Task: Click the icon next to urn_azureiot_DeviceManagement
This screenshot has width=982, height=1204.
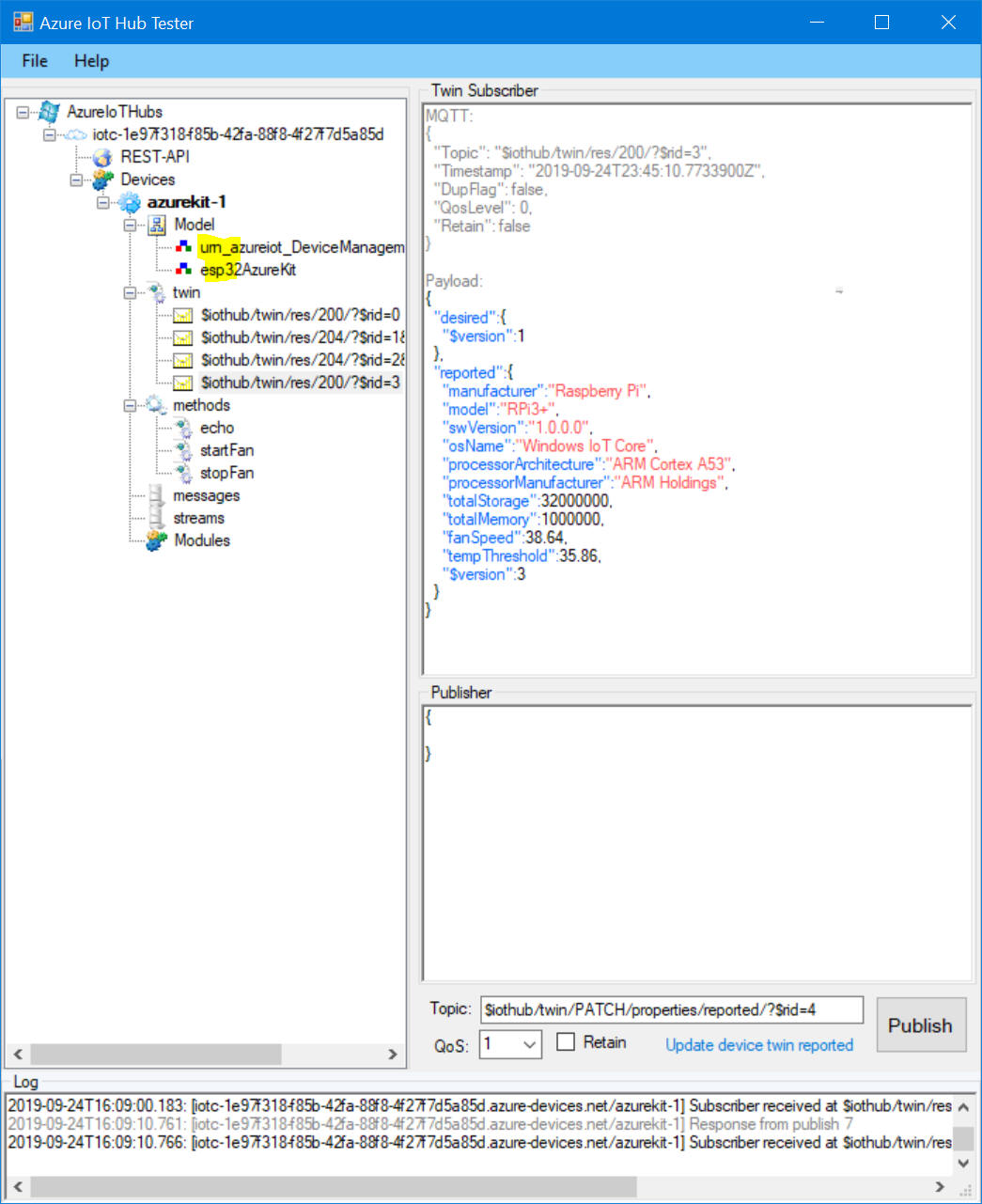Action: [x=184, y=247]
